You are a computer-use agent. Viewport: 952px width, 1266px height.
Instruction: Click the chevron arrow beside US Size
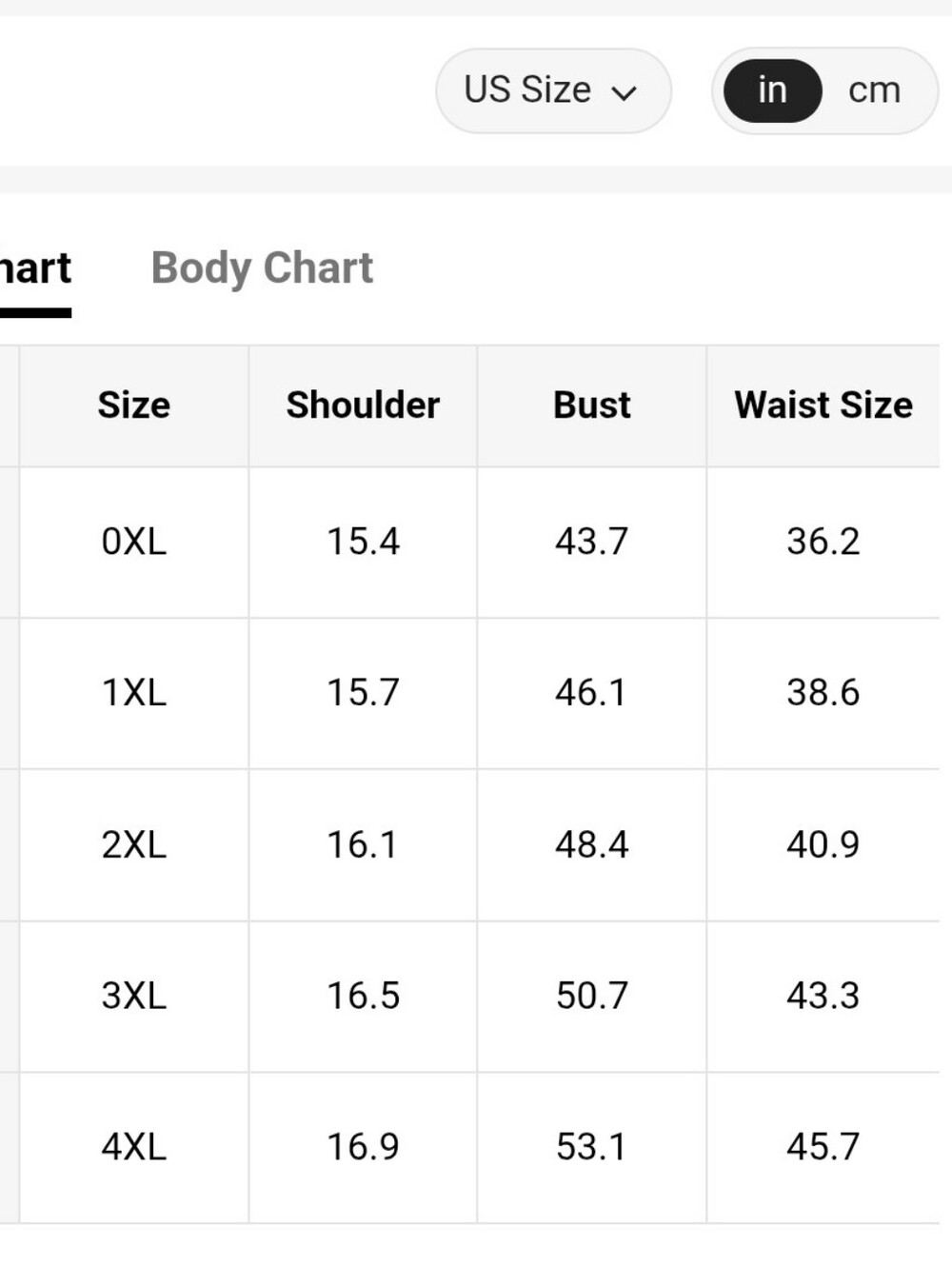[x=624, y=93]
